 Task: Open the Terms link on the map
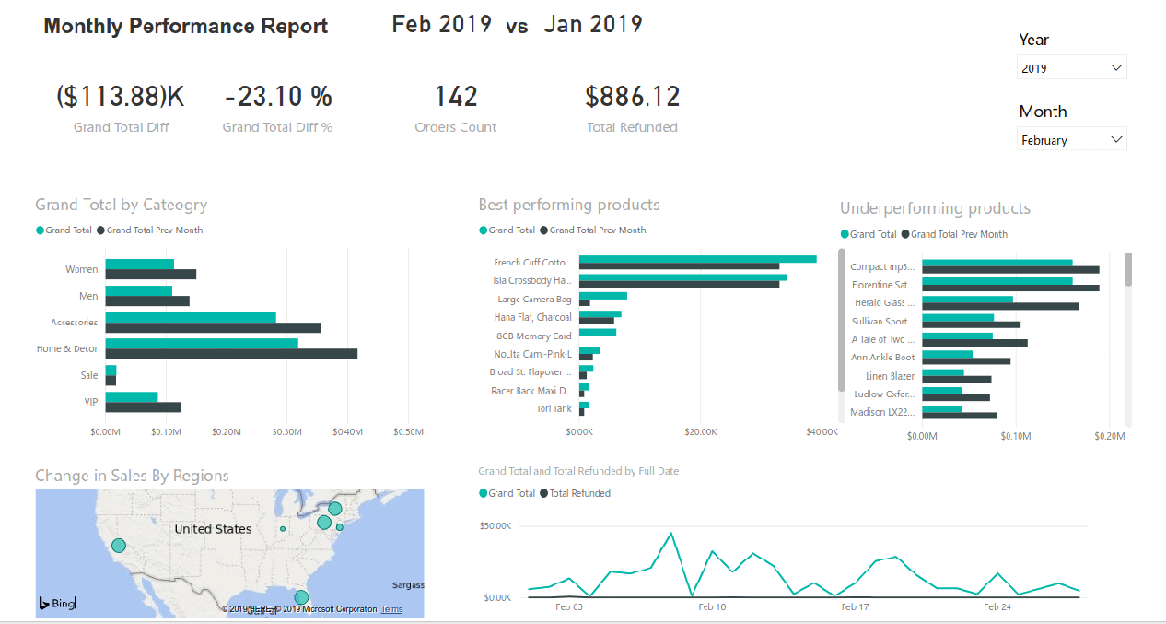(x=391, y=609)
